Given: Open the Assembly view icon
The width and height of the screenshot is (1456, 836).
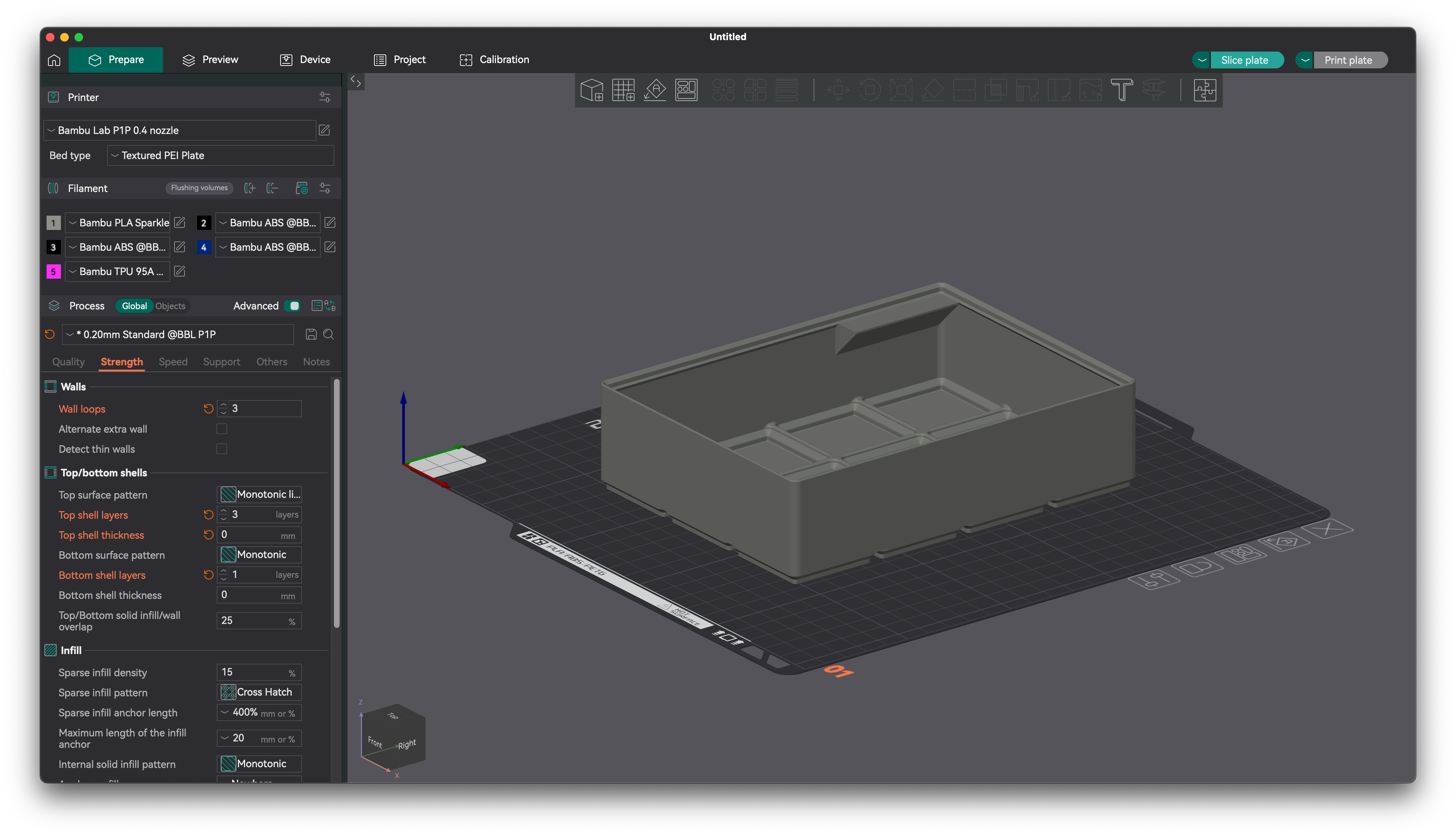Looking at the screenshot, I should (x=1204, y=90).
